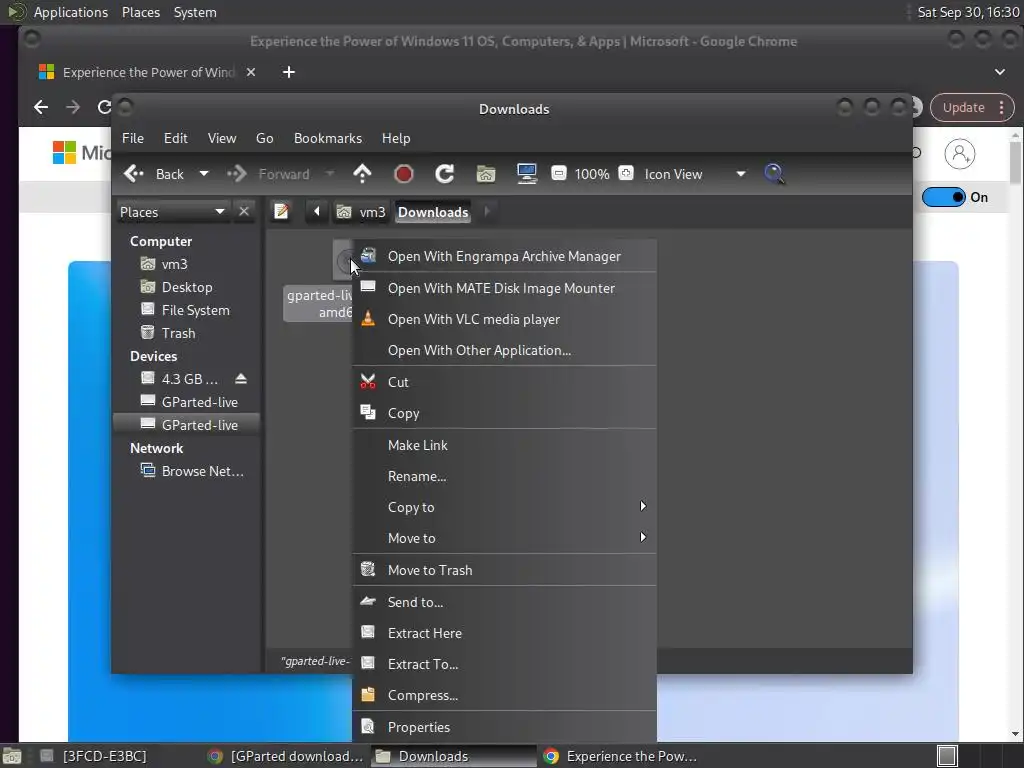Click the path bar right scroll arrow
The width and height of the screenshot is (1024, 768).
pyautogui.click(x=487, y=212)
